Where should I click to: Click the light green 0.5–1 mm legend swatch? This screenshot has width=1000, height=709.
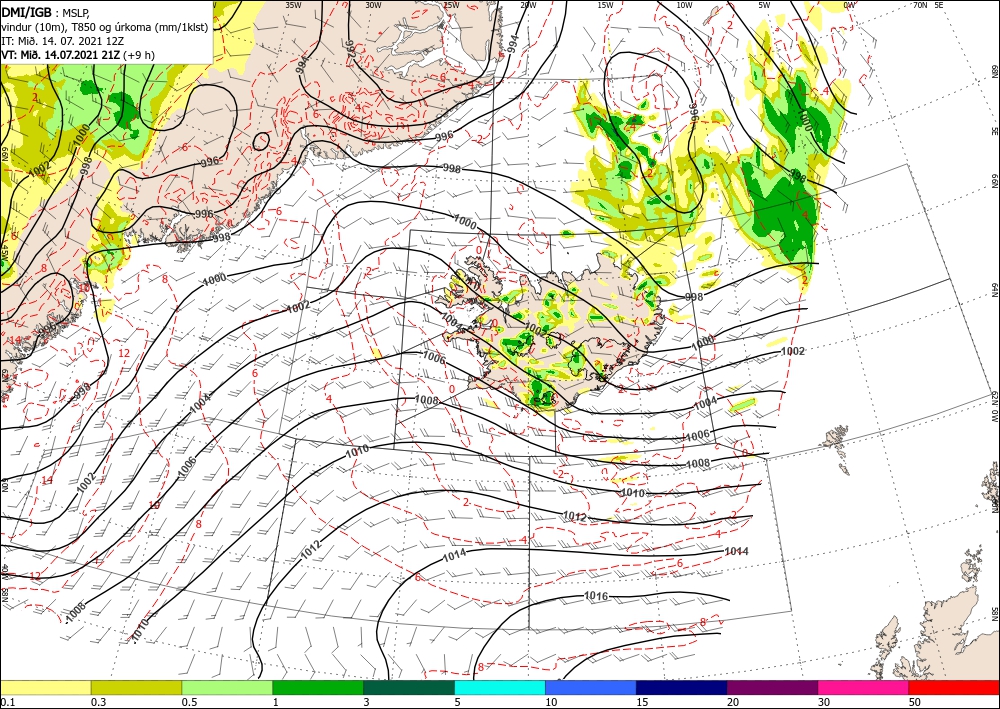pos(227,687)
